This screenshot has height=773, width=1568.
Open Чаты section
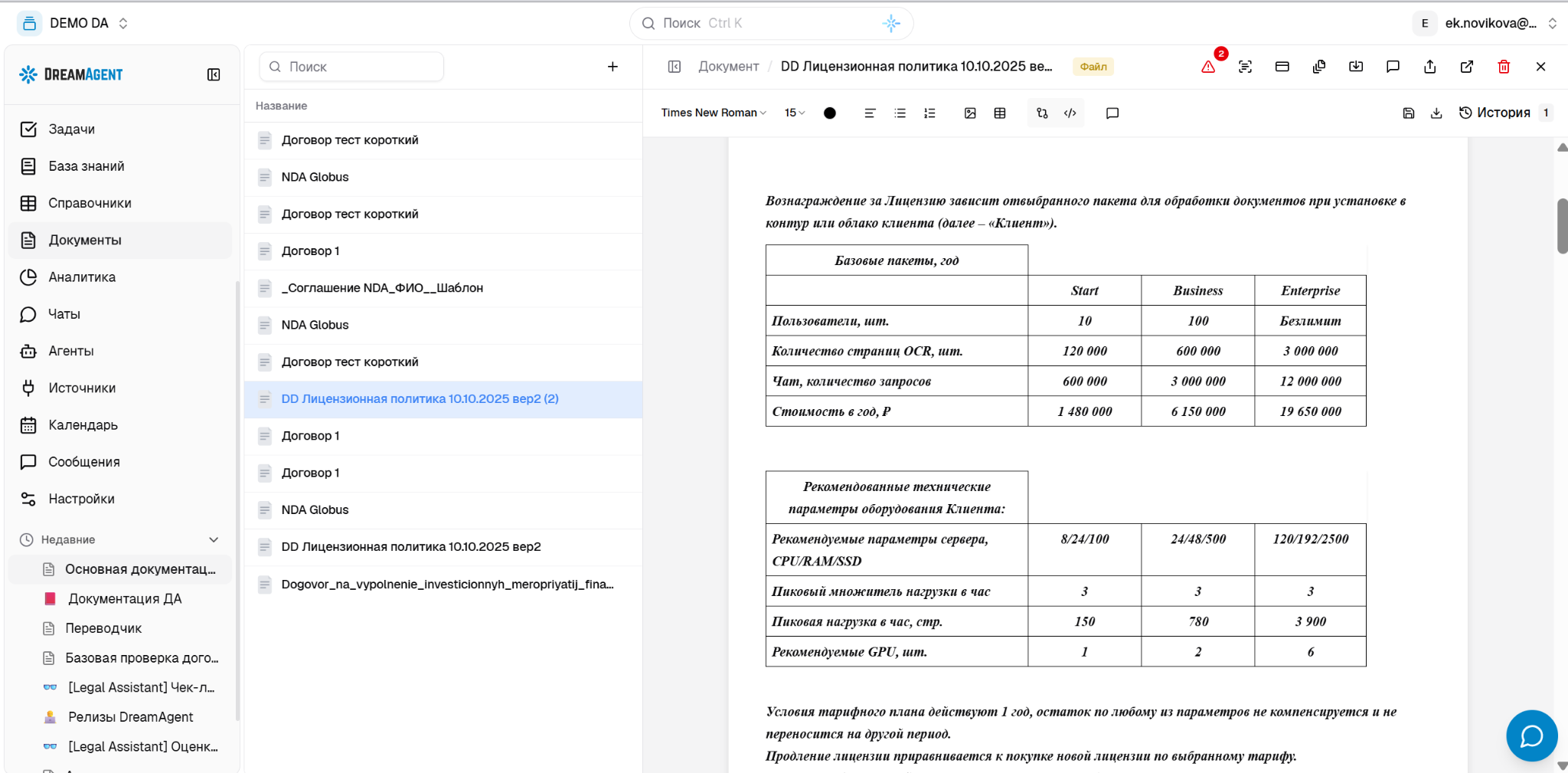click(120, 314)
